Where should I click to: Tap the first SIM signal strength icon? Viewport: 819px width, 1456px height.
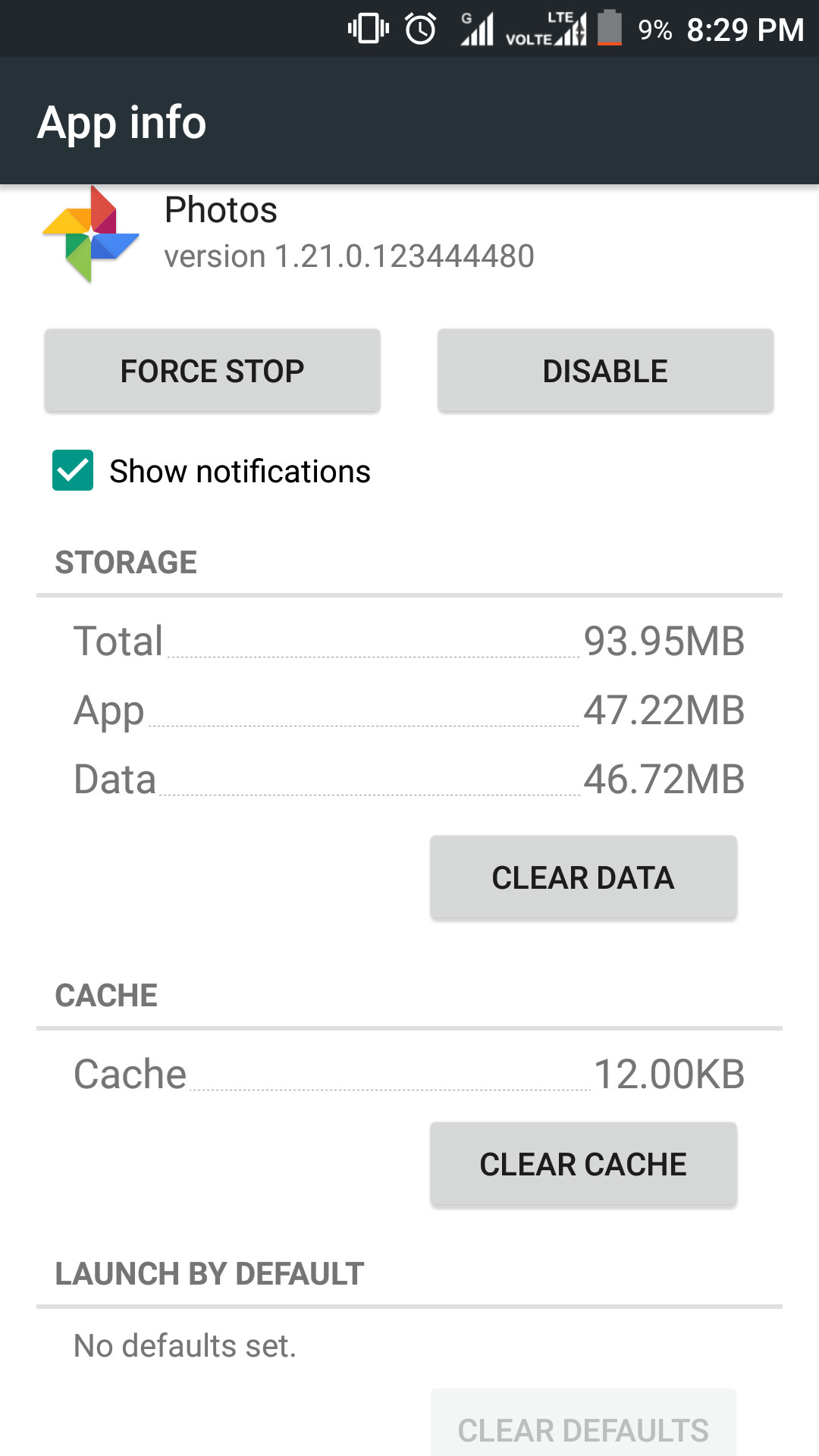click(477, 30)
